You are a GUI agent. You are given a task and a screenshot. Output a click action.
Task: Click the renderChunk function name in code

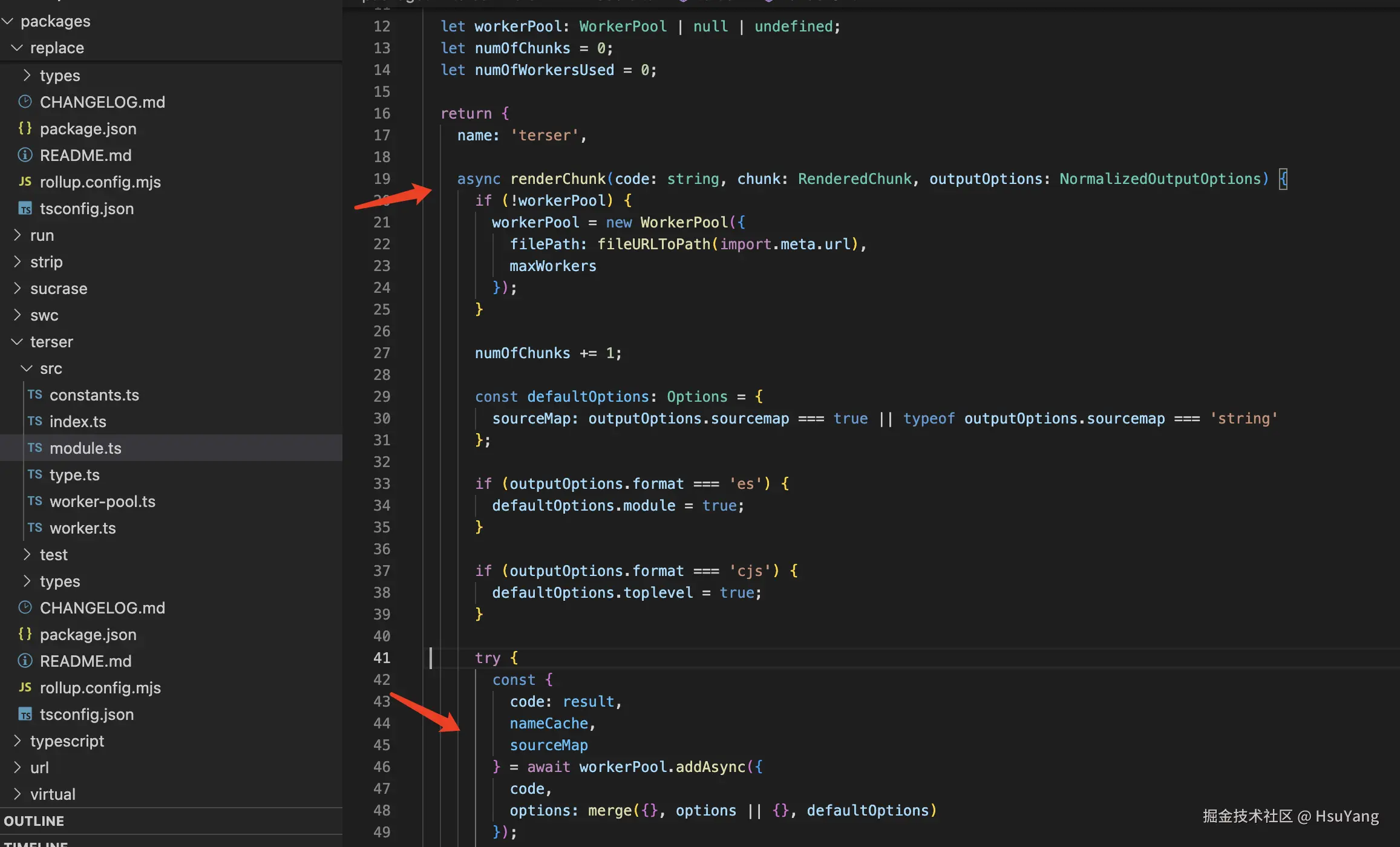[x=558, y=179]
